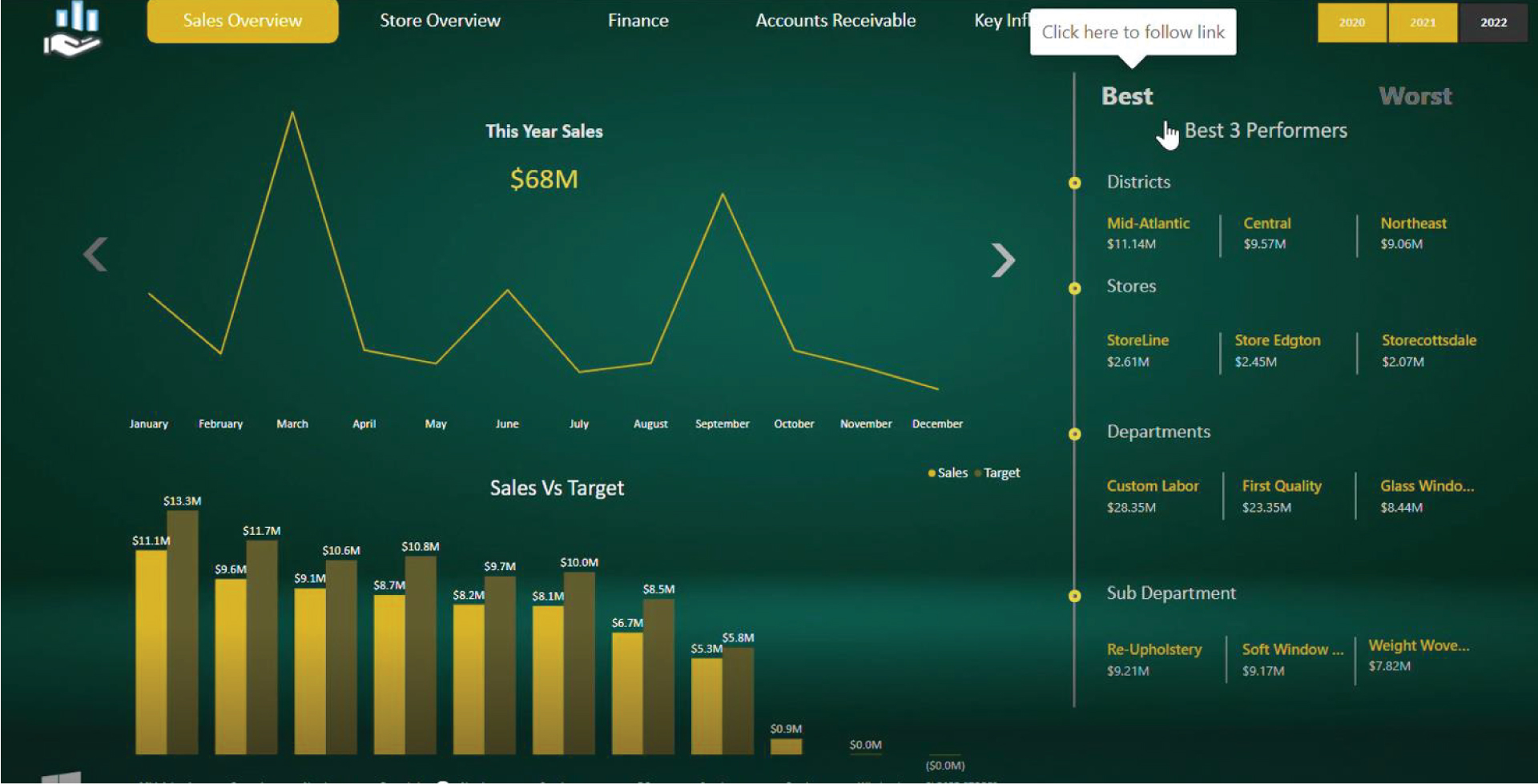1538x784 pixels.
Task: Click the Districts timeline bullet marker
Action: tap(1076, 183)
